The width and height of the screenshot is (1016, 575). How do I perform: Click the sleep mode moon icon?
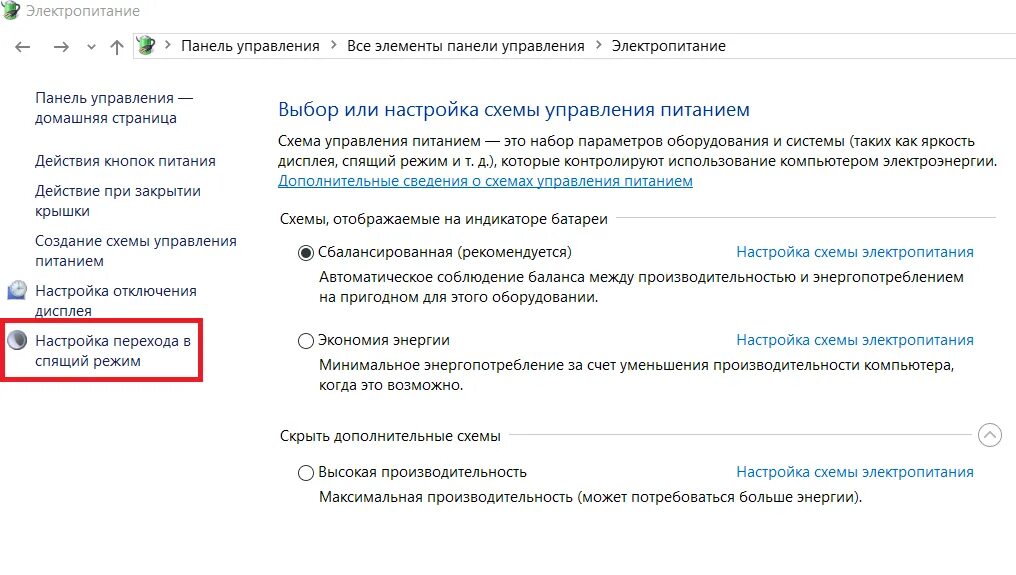[x=17, y=340]
